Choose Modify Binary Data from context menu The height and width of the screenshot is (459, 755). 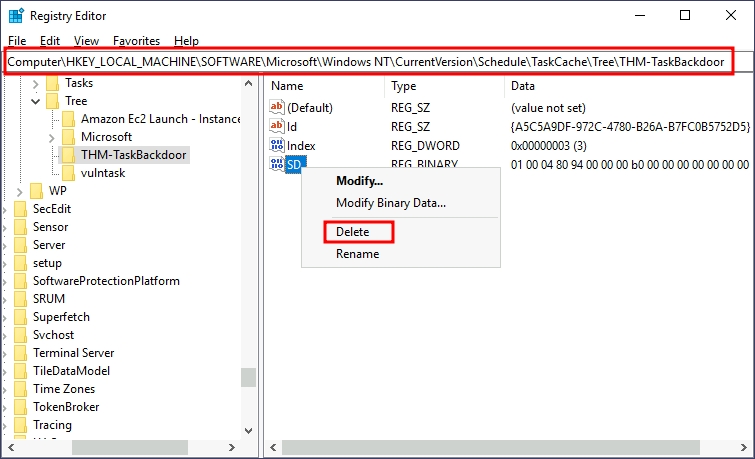[391, 203]
